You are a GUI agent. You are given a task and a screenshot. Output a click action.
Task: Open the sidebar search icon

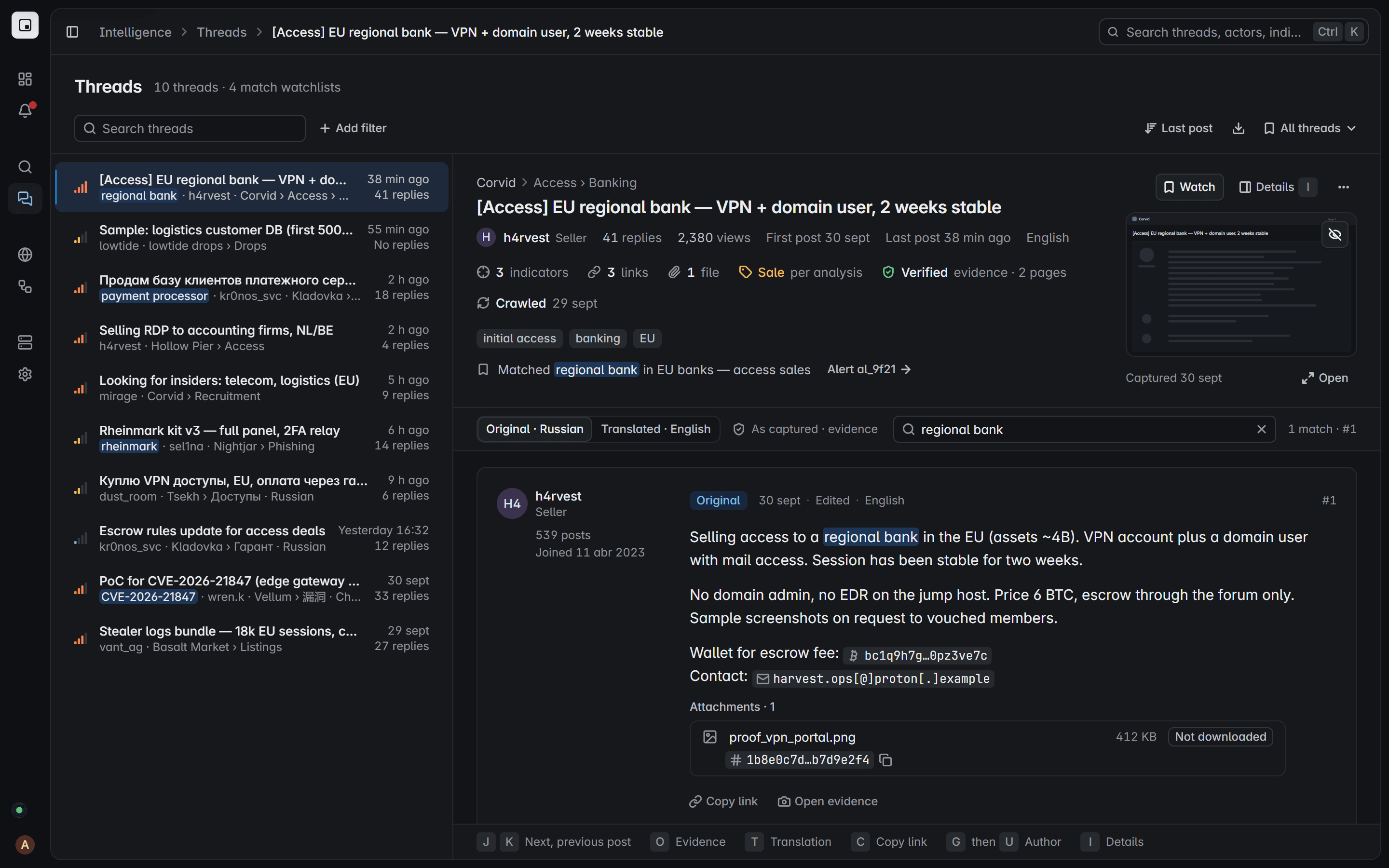tap(25, 166)
